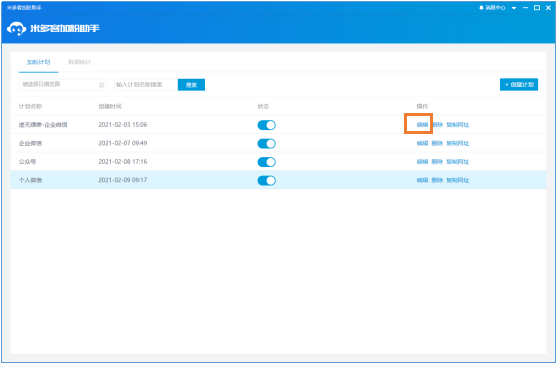Select the plan name in 2021-02-09 09:17 row
The height and width of the screenshot is (365, 560).
click(30, 180)
